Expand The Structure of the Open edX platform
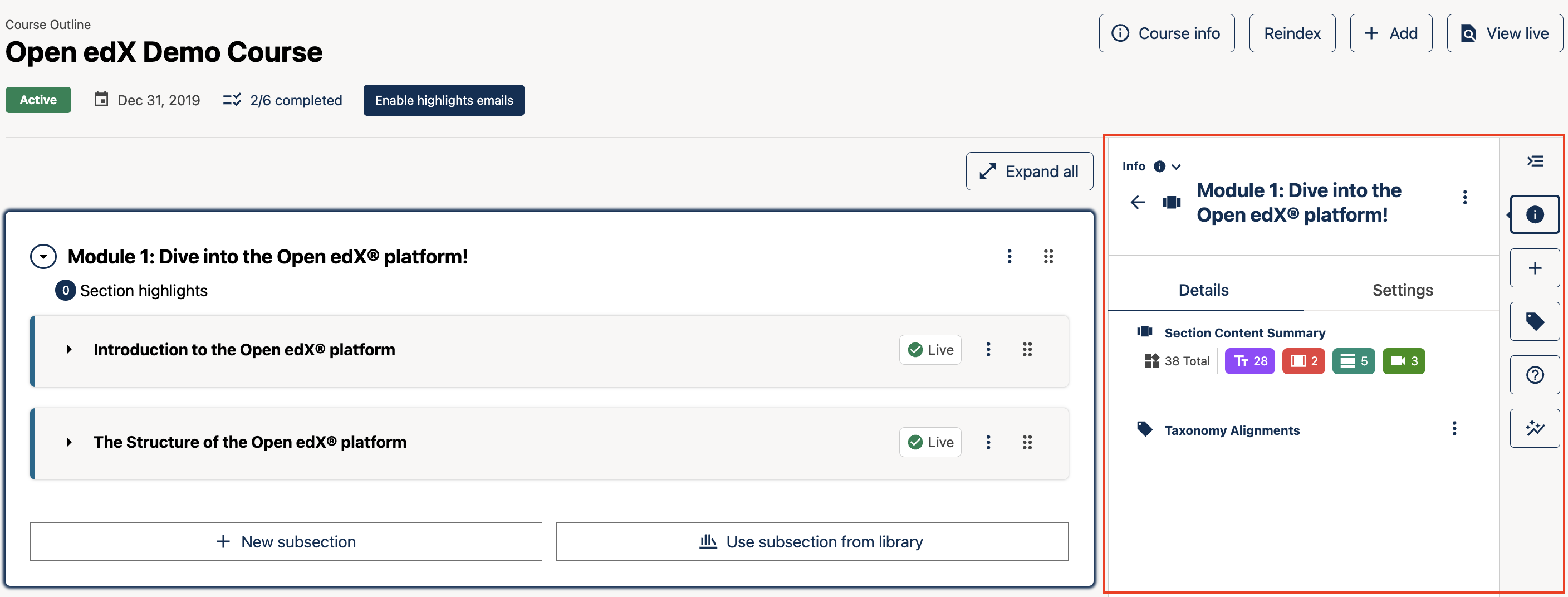Image resolution: width=1568 pixels, height=597 pixels. point(70,442)
